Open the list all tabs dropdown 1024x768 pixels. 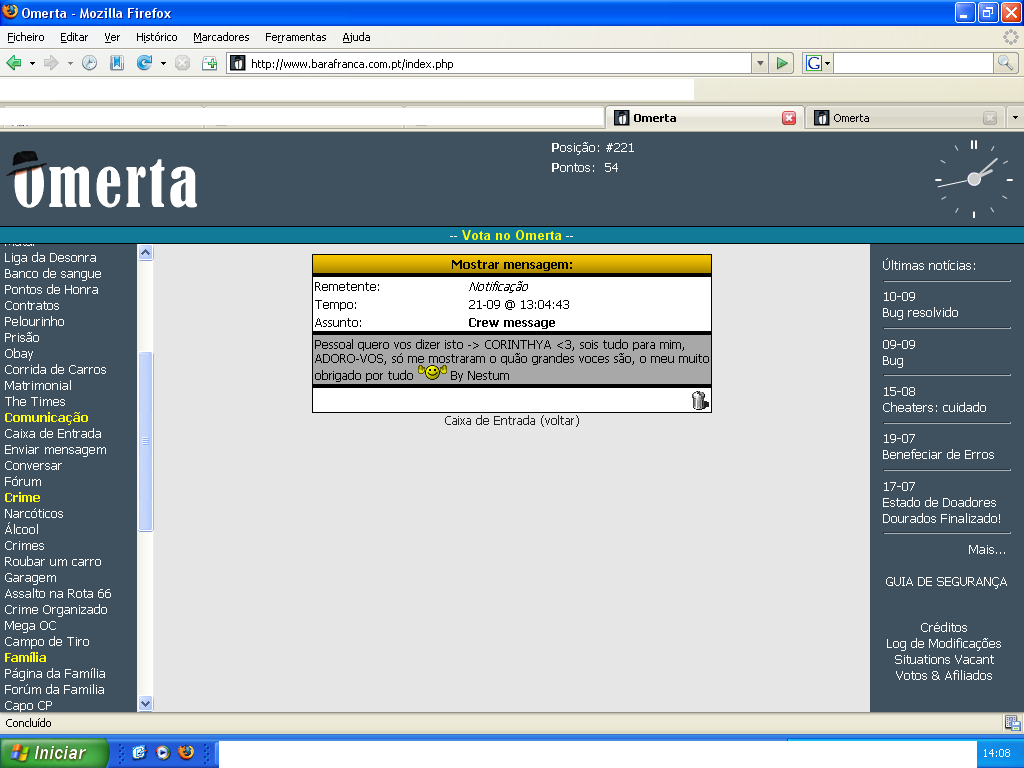coord(1015,118)
